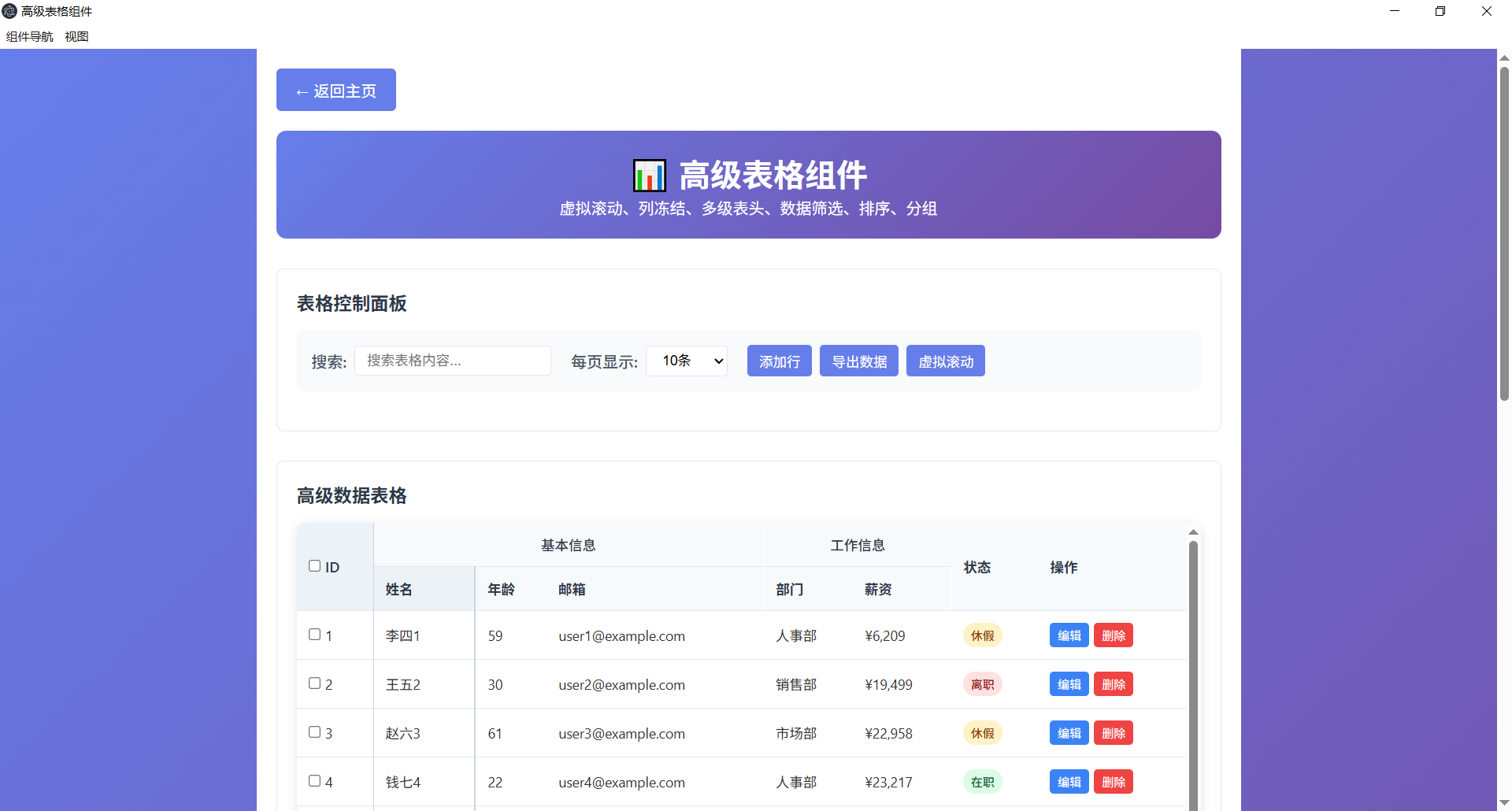Sort the table by the 姓名 column header

click(398, 588)
